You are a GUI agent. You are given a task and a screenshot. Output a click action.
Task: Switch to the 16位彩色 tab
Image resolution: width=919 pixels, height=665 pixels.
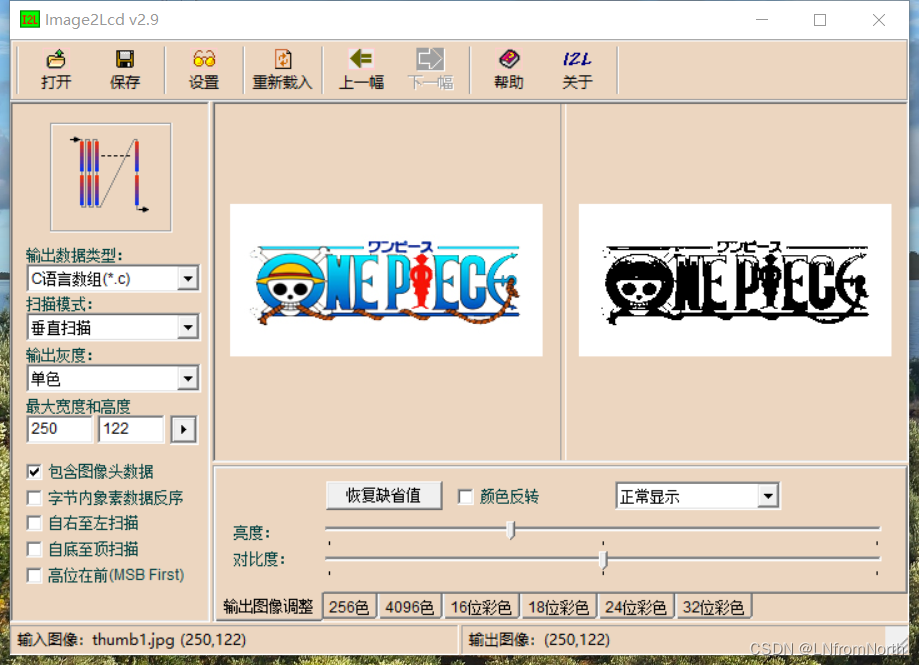coord(481,607)
